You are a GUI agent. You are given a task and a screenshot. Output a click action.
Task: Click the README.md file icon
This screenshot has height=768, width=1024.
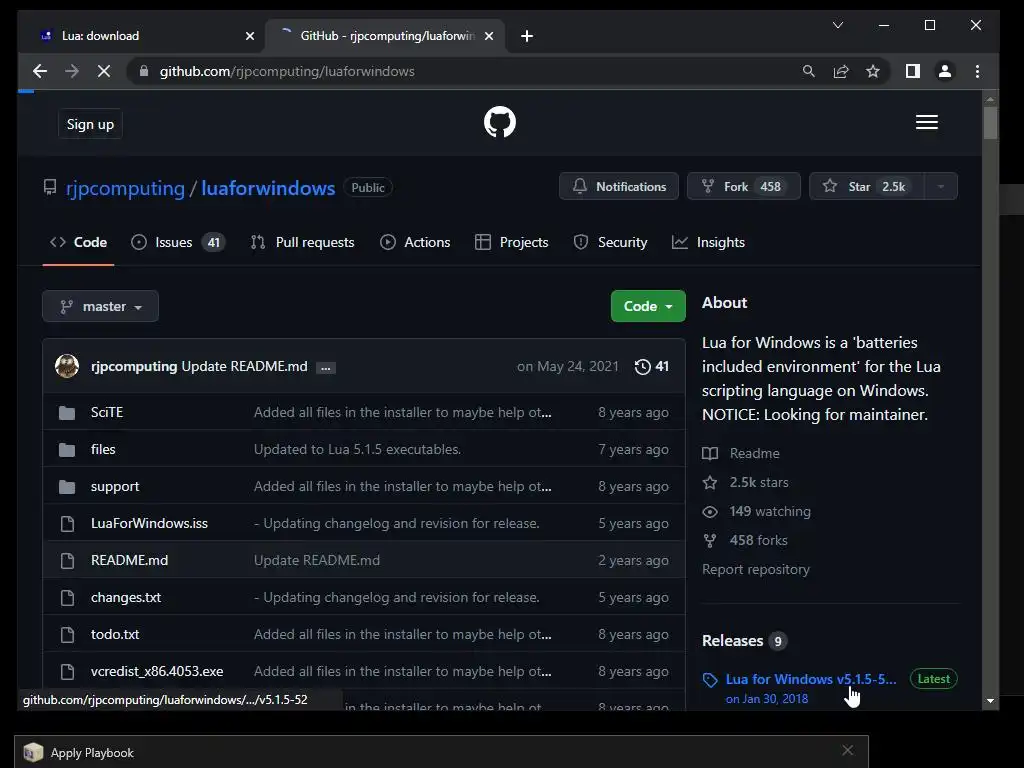67,560
